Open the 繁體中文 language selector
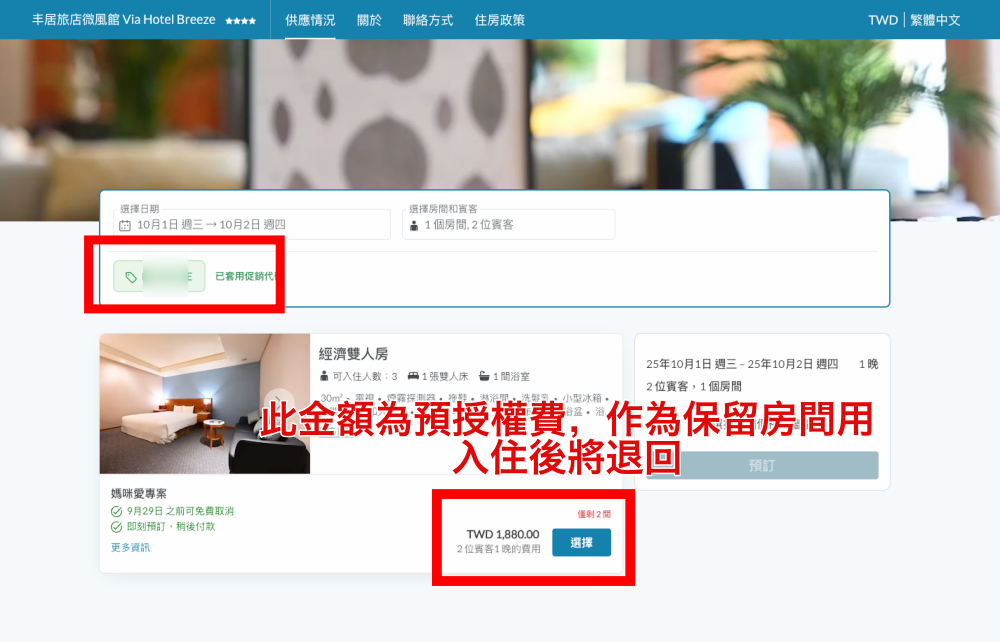The width and height of the screenshot is (1000, 642). point(935,20)
